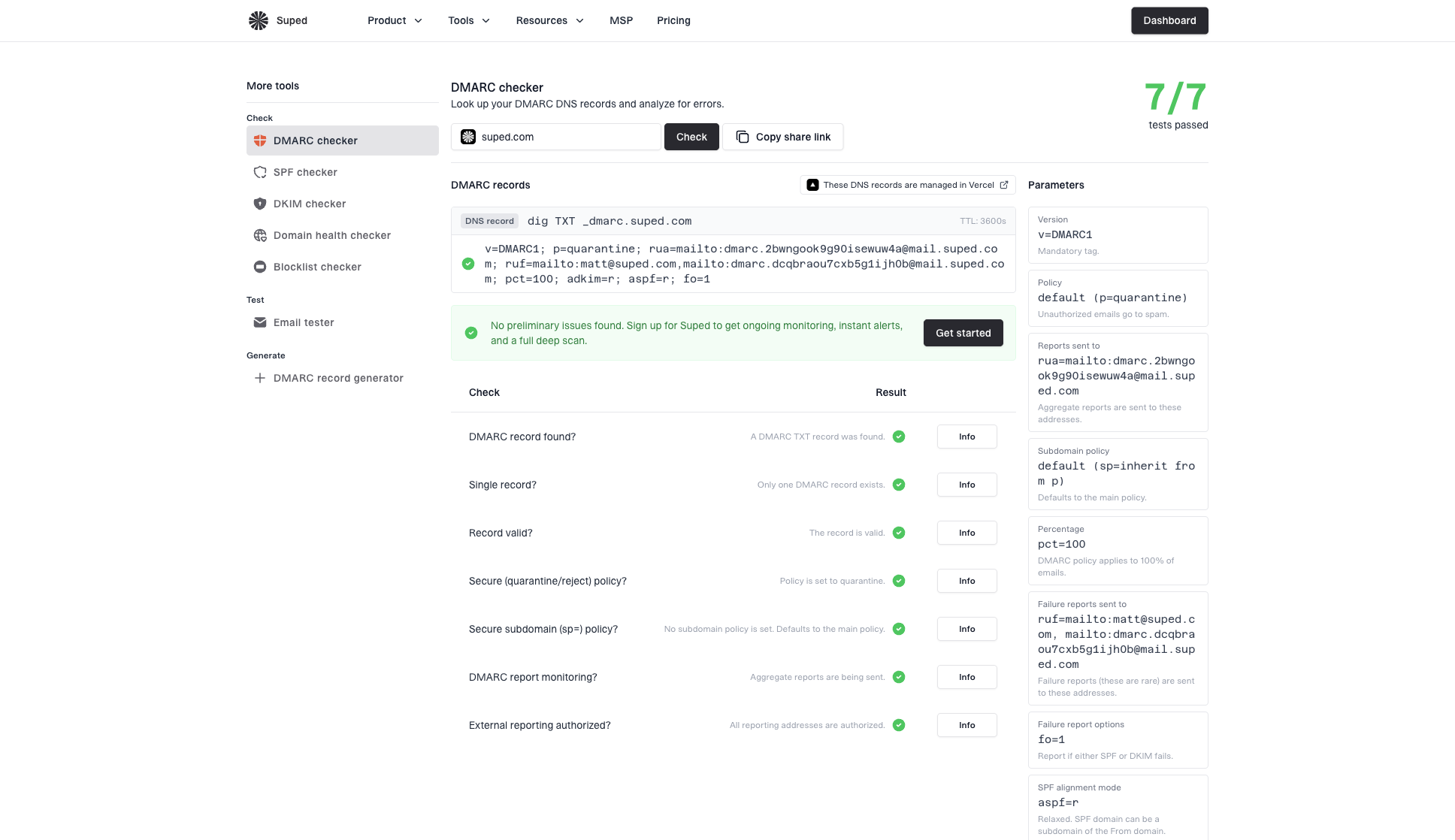Open Info for DMARC record found

[967, 437]
